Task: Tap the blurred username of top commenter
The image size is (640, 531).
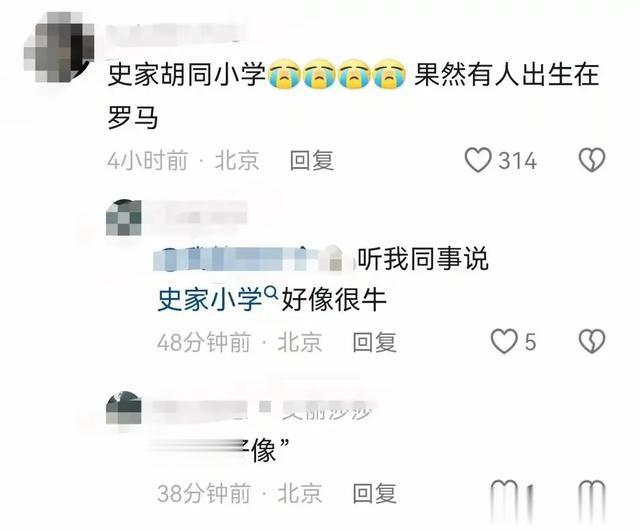Action: 178,33
